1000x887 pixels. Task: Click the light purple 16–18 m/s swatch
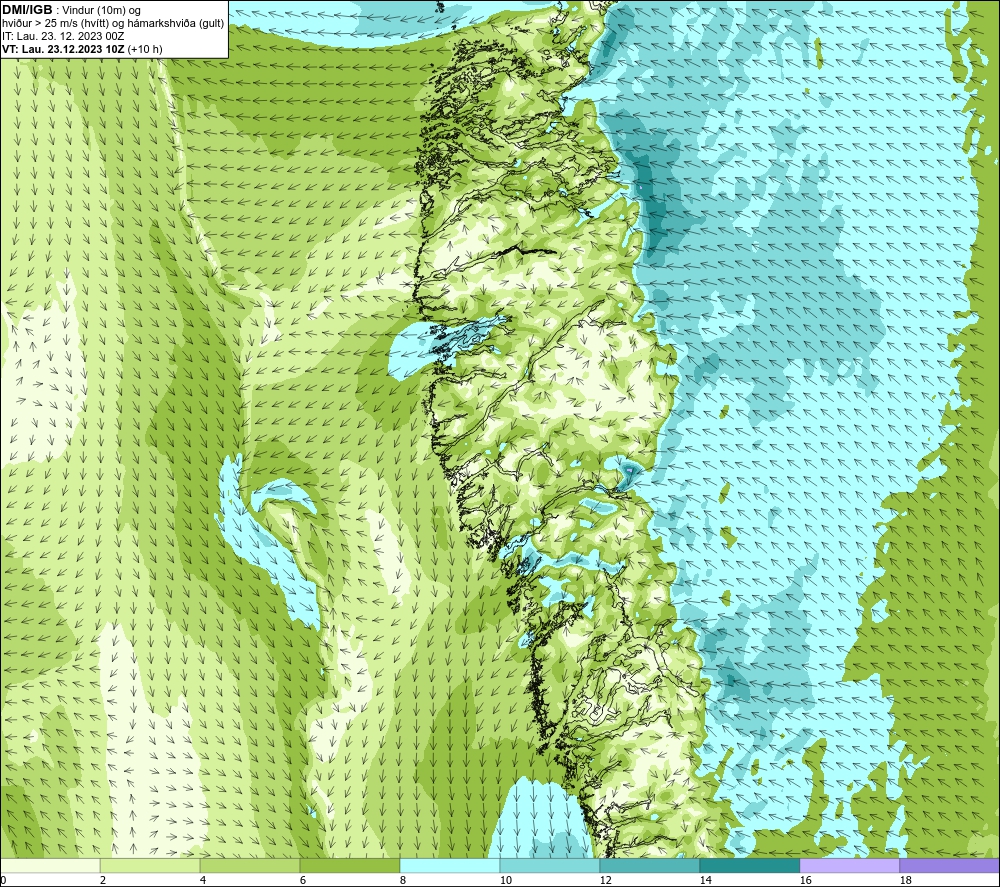(x=849, y=865)
